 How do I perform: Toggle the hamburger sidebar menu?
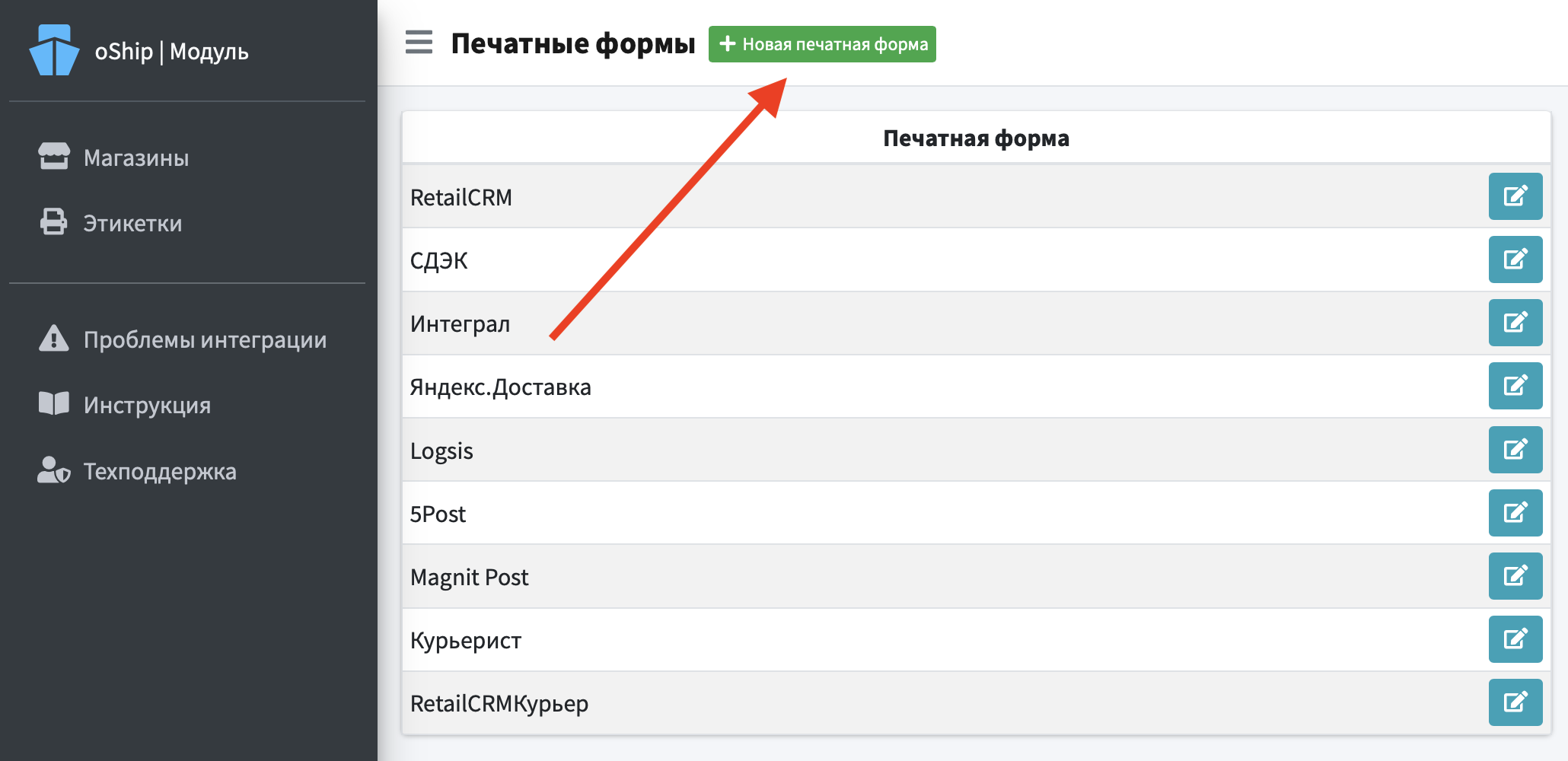(x=419, y=42)
